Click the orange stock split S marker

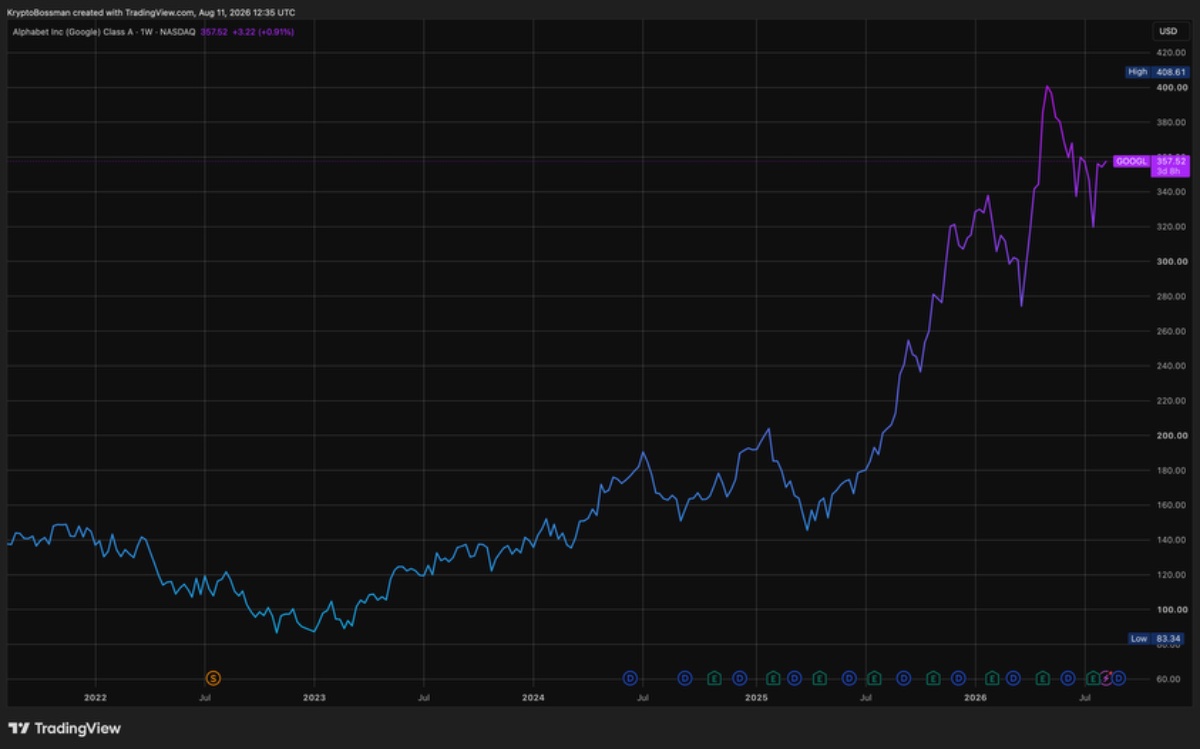click(211, 678)
